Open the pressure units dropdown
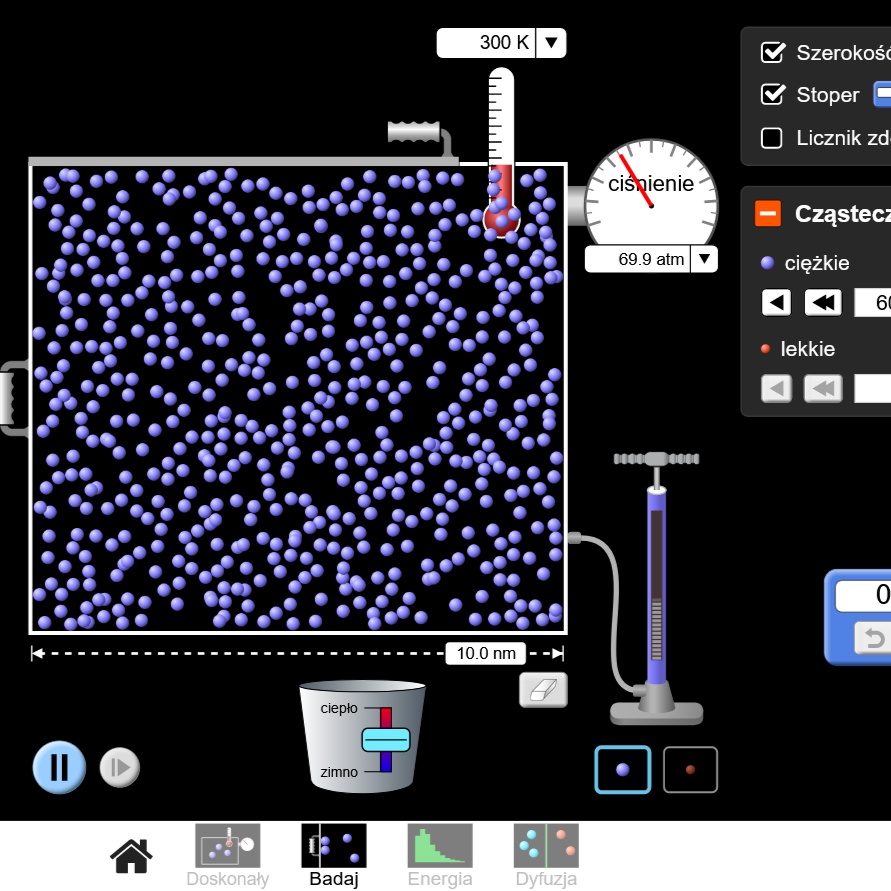The width and height of the screenshot is (891, 891). pyautogui.click(x=704, y=259)
